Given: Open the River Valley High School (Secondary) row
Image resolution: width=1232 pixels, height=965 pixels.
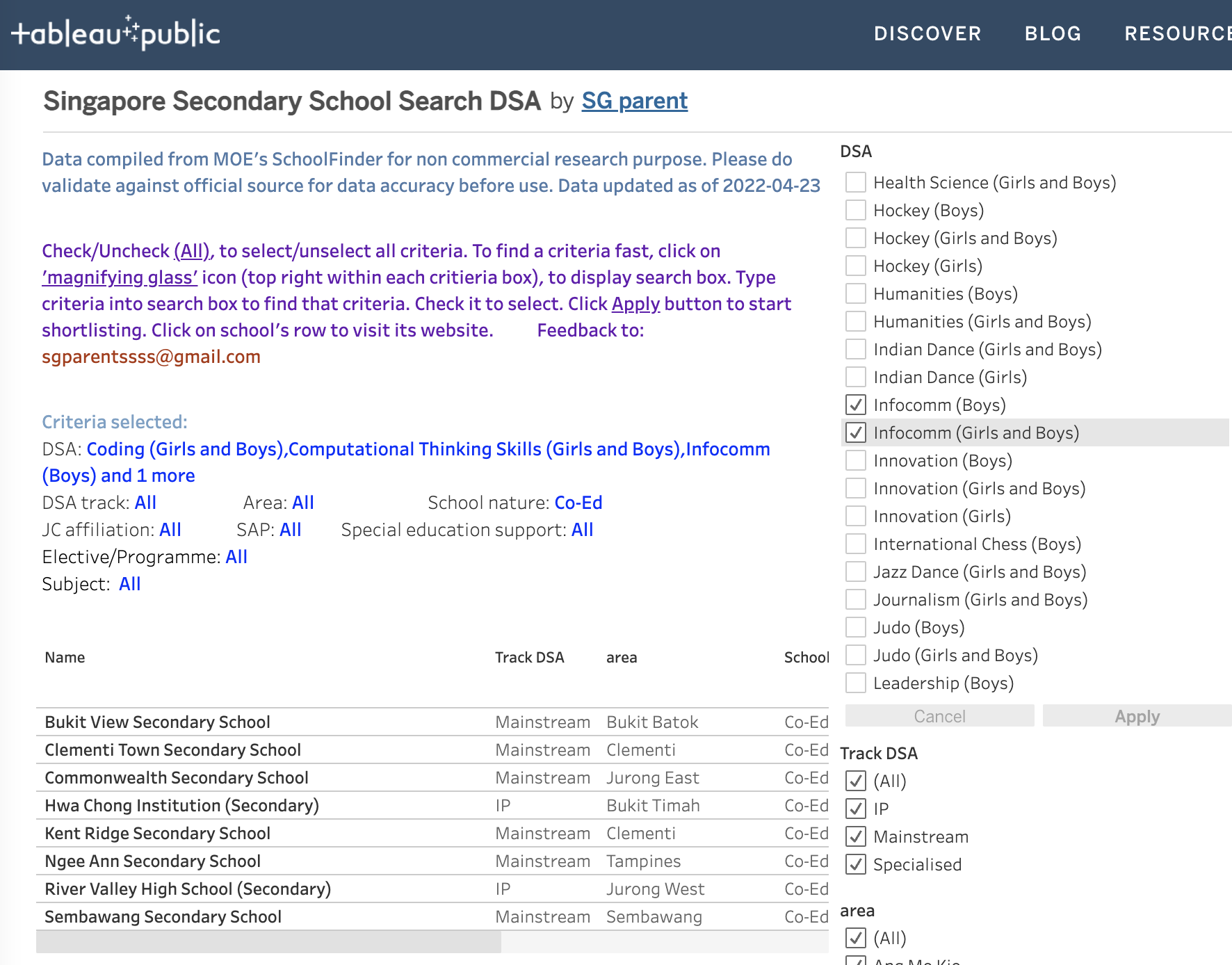Looking at the screenshot, I should (x=432, y=889).
